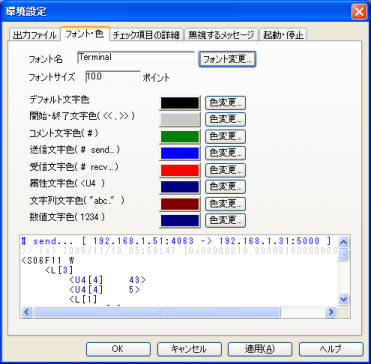
Task: Focus the フォント名 field showing Terminal
Action: pos(136,58)
